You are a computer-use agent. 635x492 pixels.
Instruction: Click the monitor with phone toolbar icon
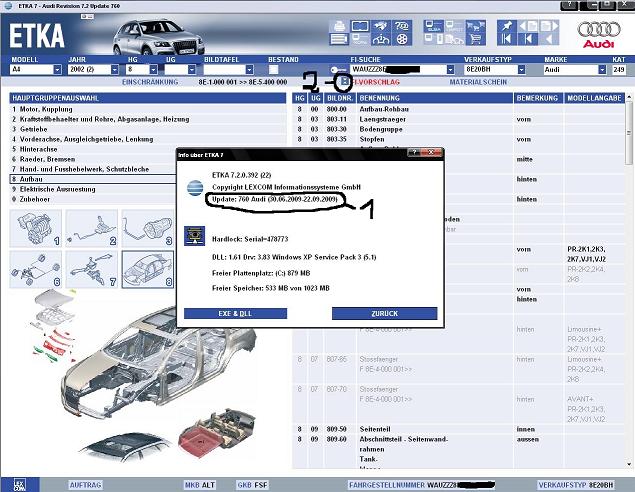coord(434,39)
